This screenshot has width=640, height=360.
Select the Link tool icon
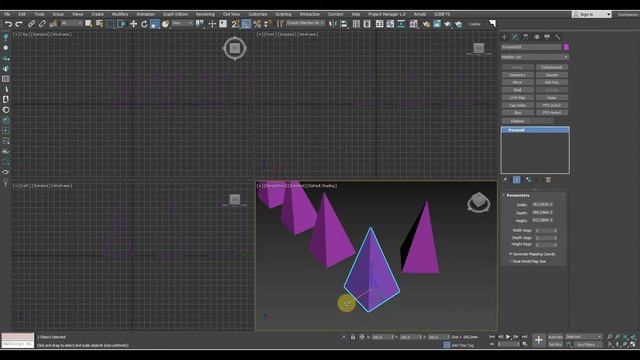pyautogui.click(x=31, y=24)
